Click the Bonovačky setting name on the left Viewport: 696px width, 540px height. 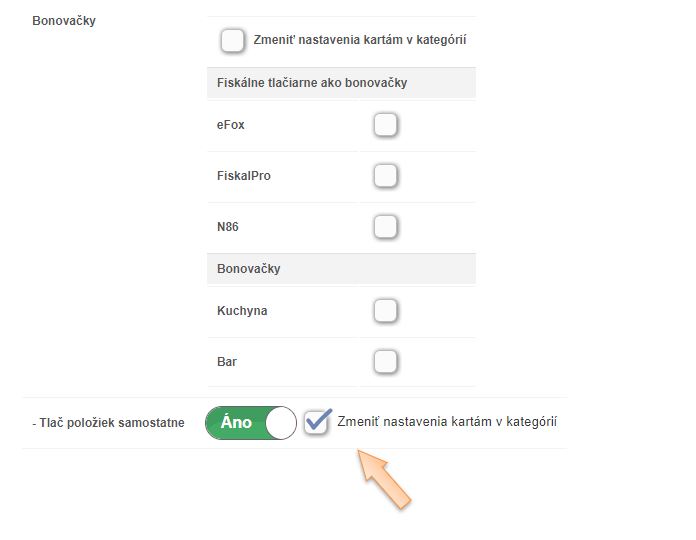(64, 21)
